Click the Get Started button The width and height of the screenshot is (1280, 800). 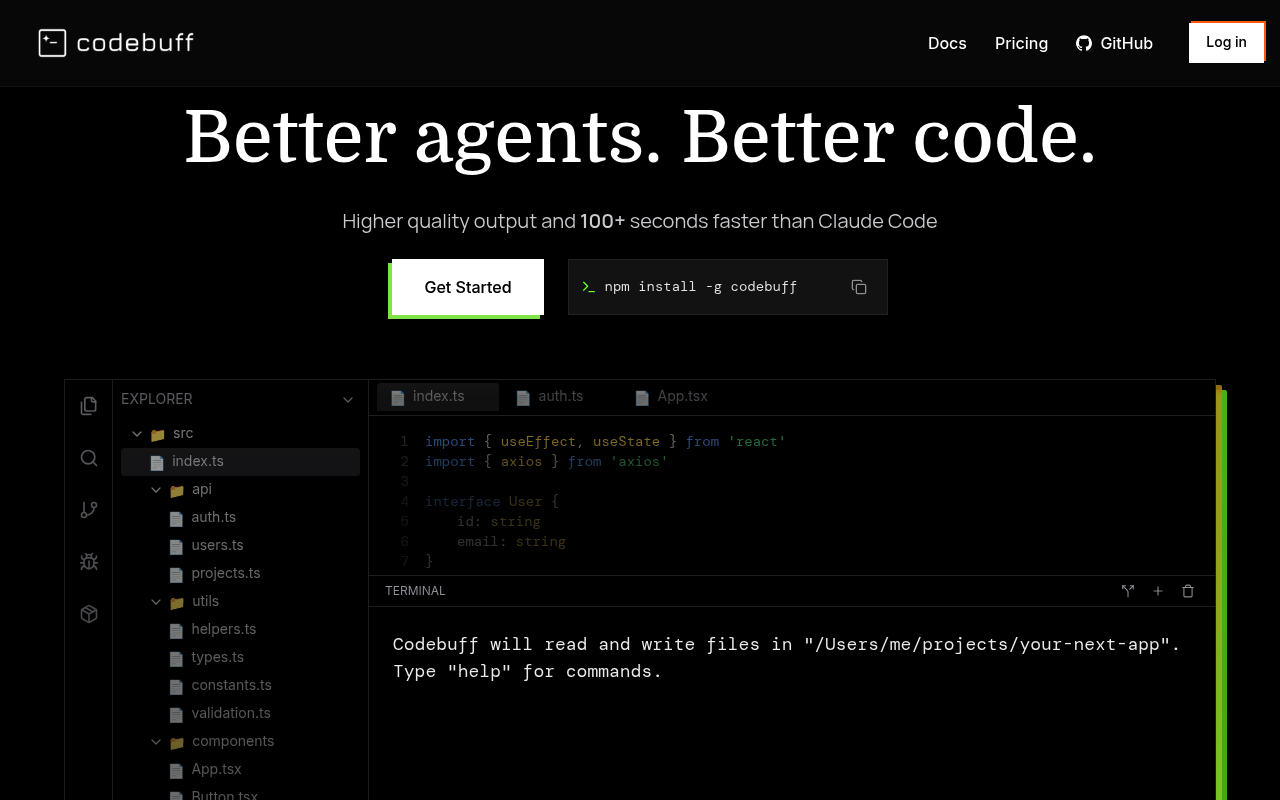pos(468,287)
